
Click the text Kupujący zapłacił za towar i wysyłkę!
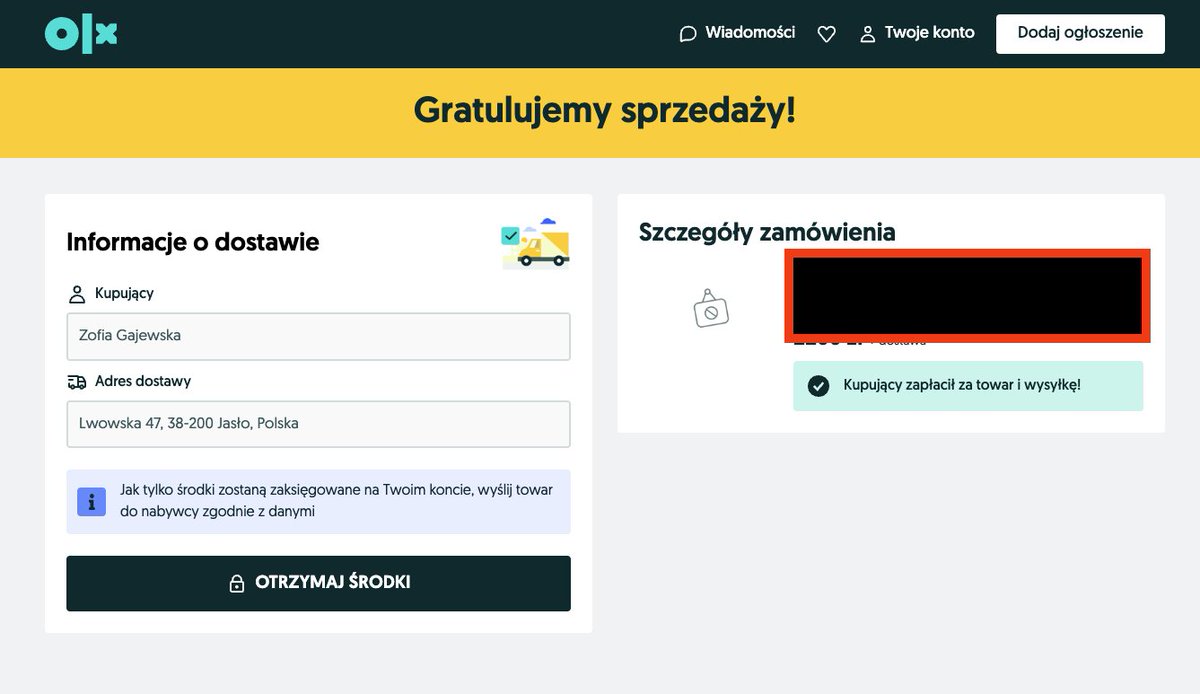(962, 385)
